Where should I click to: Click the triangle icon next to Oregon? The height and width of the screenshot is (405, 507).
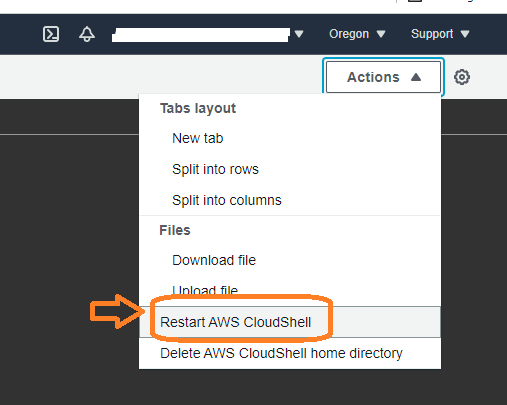[x=381, y=34]
